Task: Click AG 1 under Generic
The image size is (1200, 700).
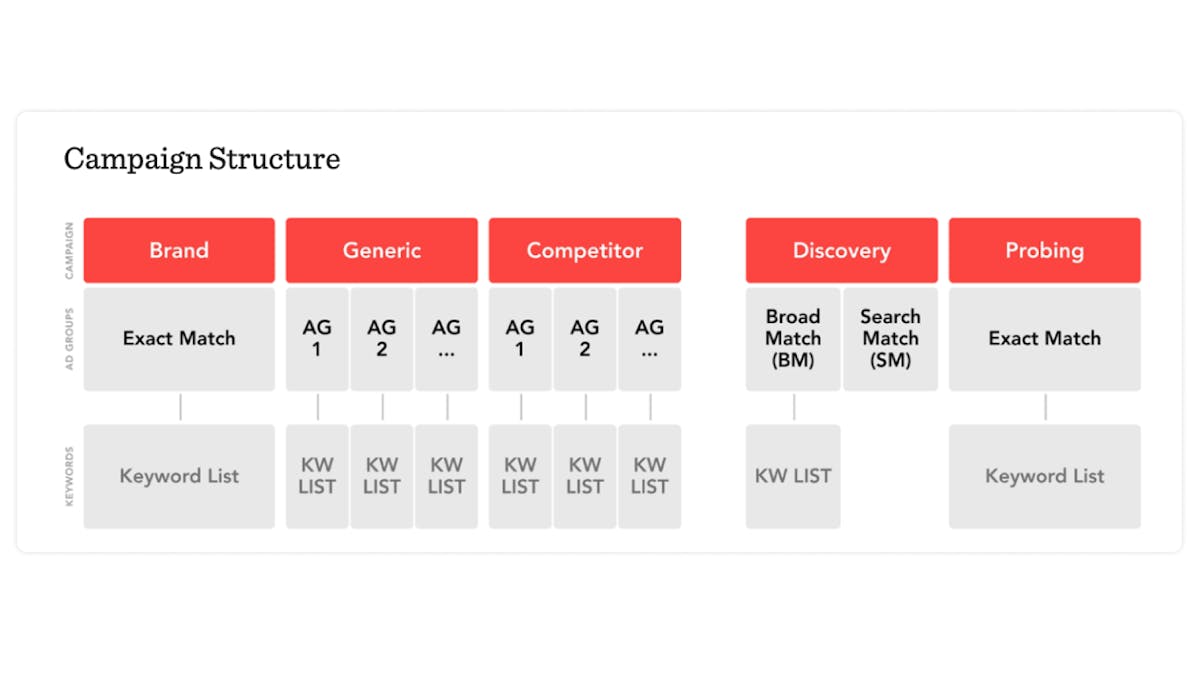Action: (x=317, y=339)
